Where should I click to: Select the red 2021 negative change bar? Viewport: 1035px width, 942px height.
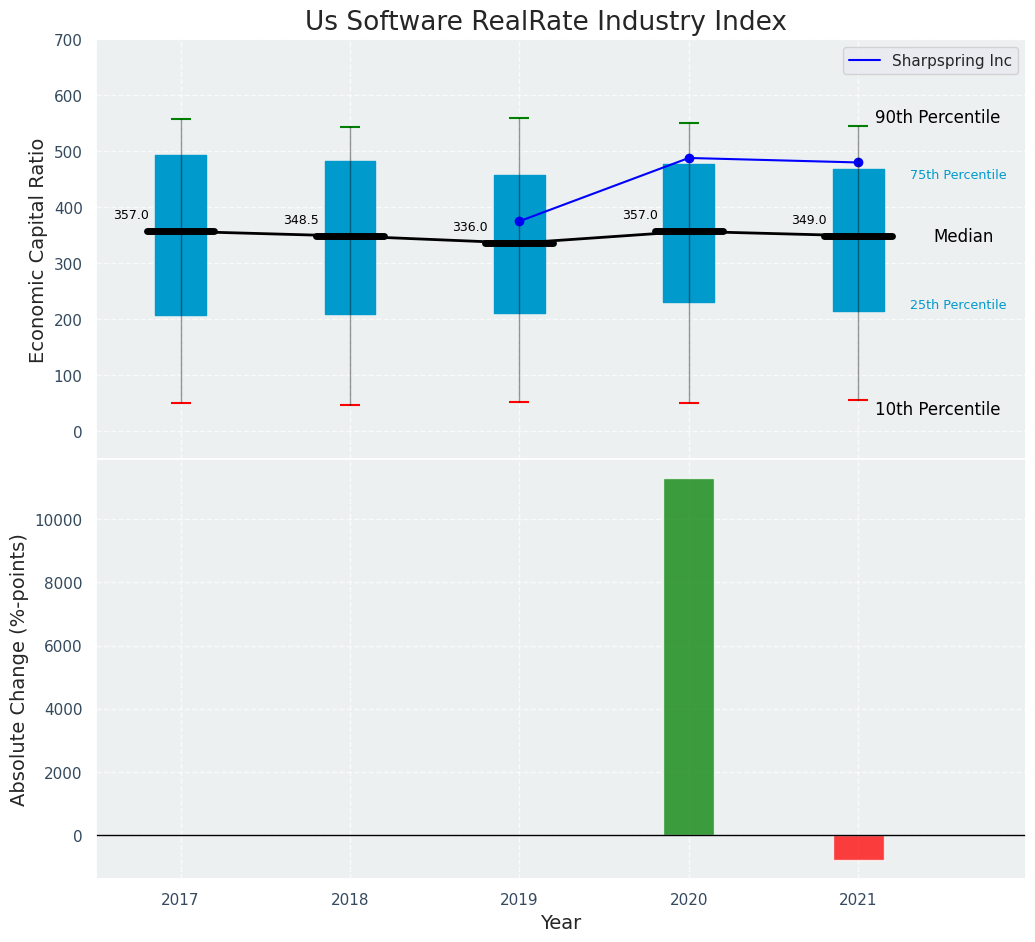(858, 848)
